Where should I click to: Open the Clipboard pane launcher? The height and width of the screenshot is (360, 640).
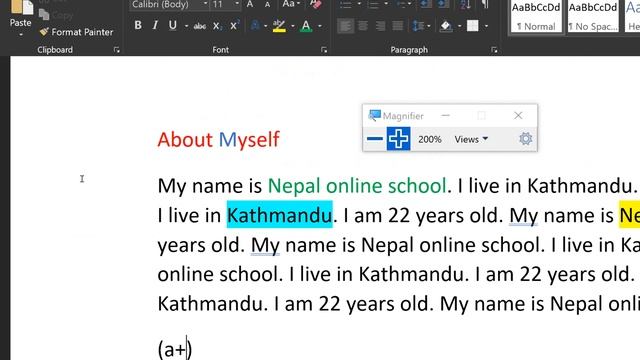[x=117, y=50]
